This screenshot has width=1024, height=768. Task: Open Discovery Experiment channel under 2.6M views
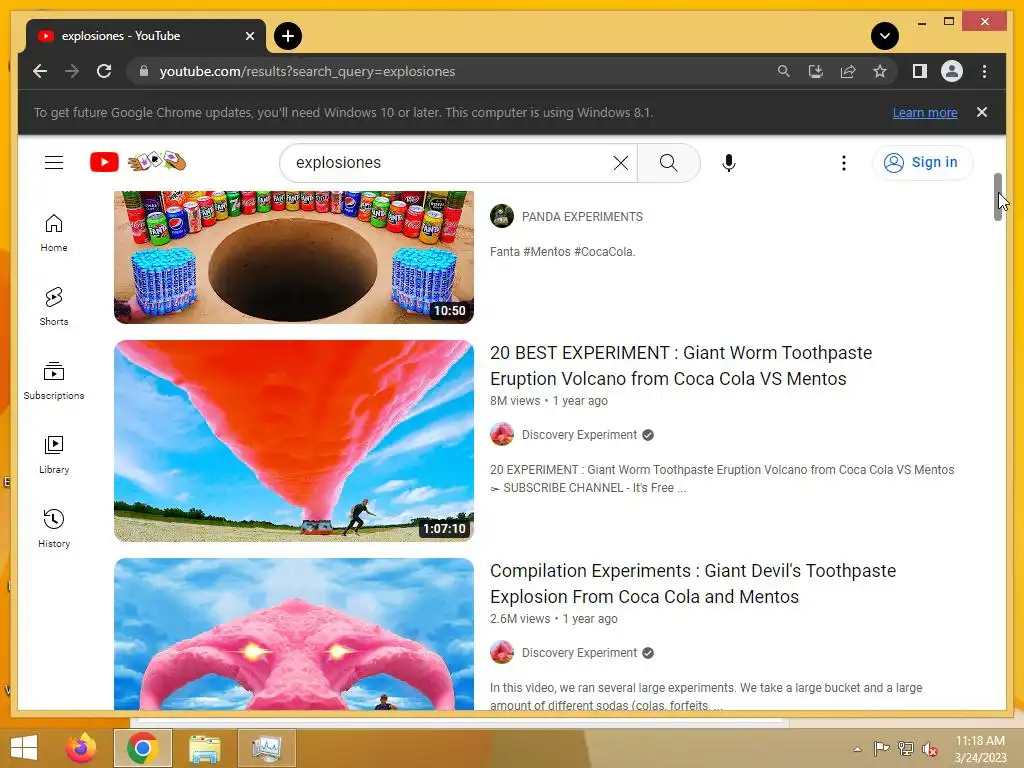click(579, 653)
